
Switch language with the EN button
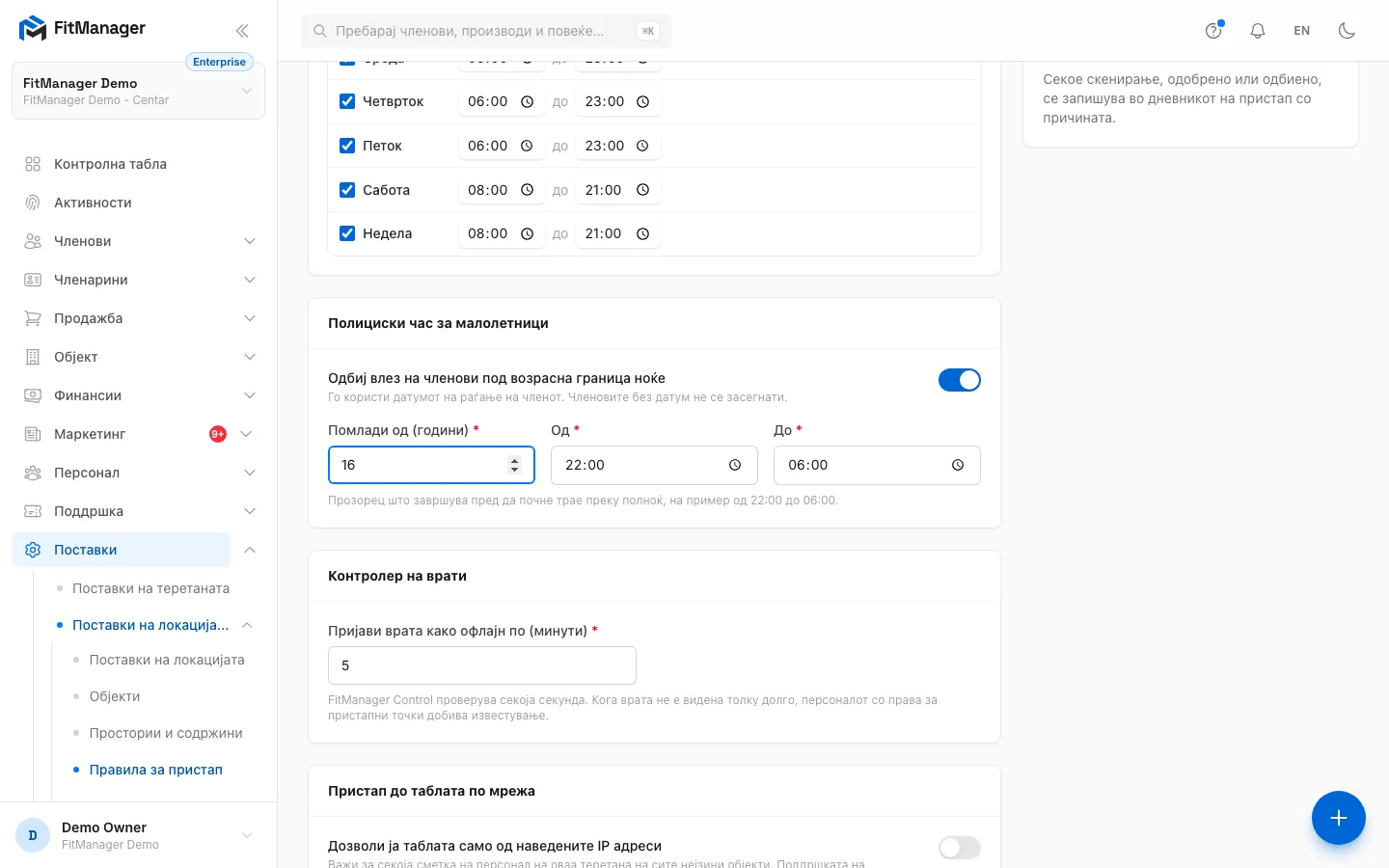click(1302, 31)
